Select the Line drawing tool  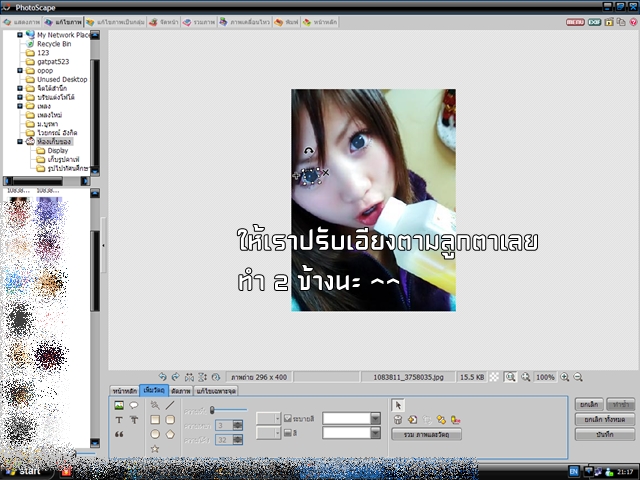(170, 405)
